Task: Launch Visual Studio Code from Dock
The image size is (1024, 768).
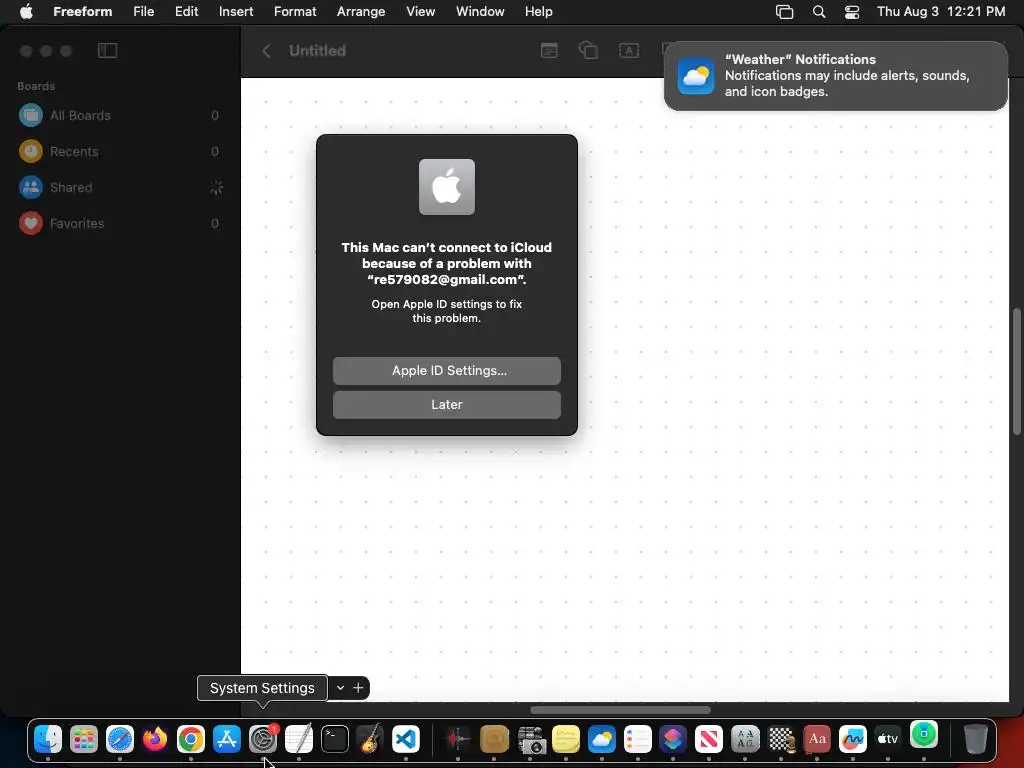Action: pos(406,739)
